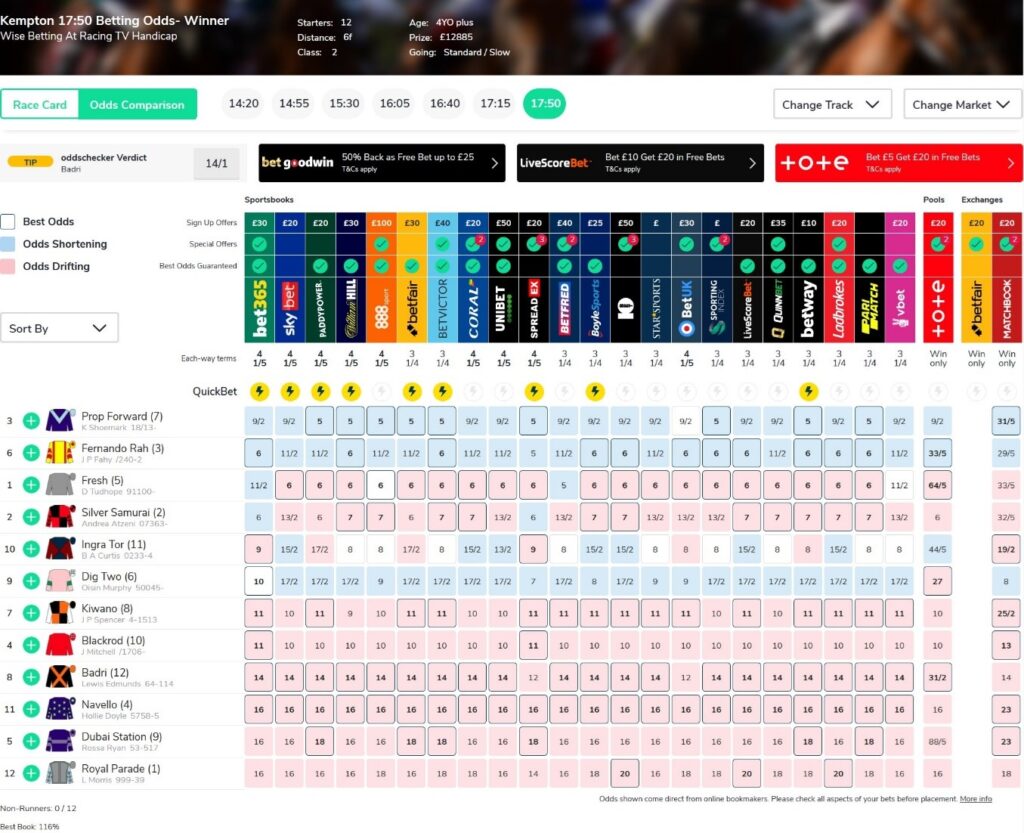
Task: Go to the 14:55 race
Action: (x=294, y=103)
